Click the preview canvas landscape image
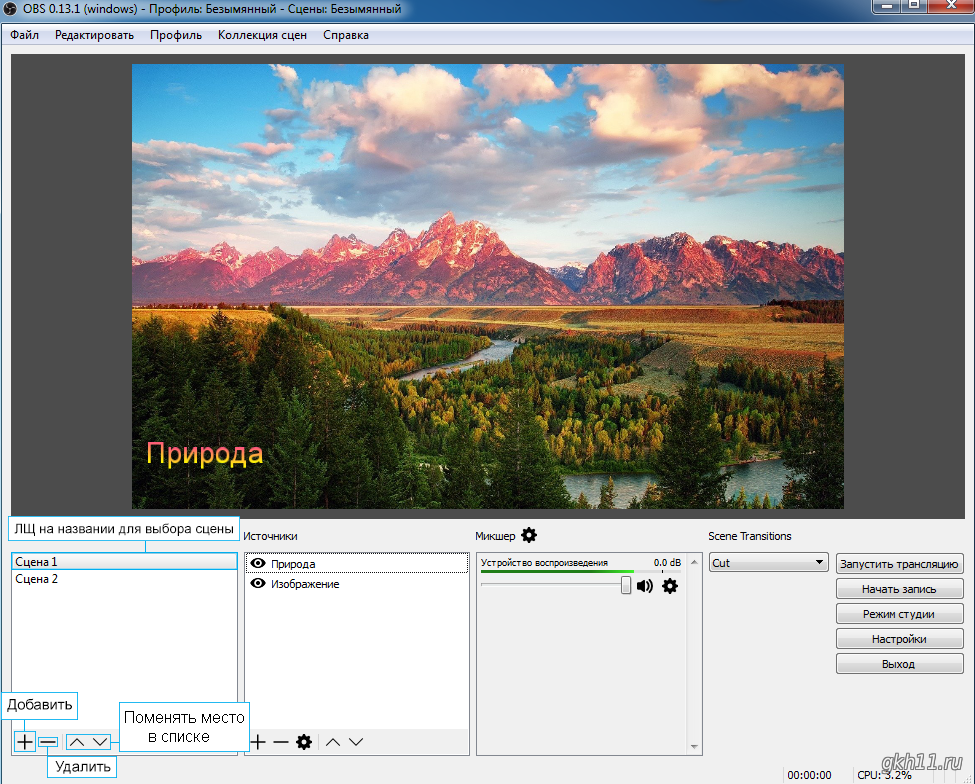The image size is (975, 784). [x=488, y=286]
